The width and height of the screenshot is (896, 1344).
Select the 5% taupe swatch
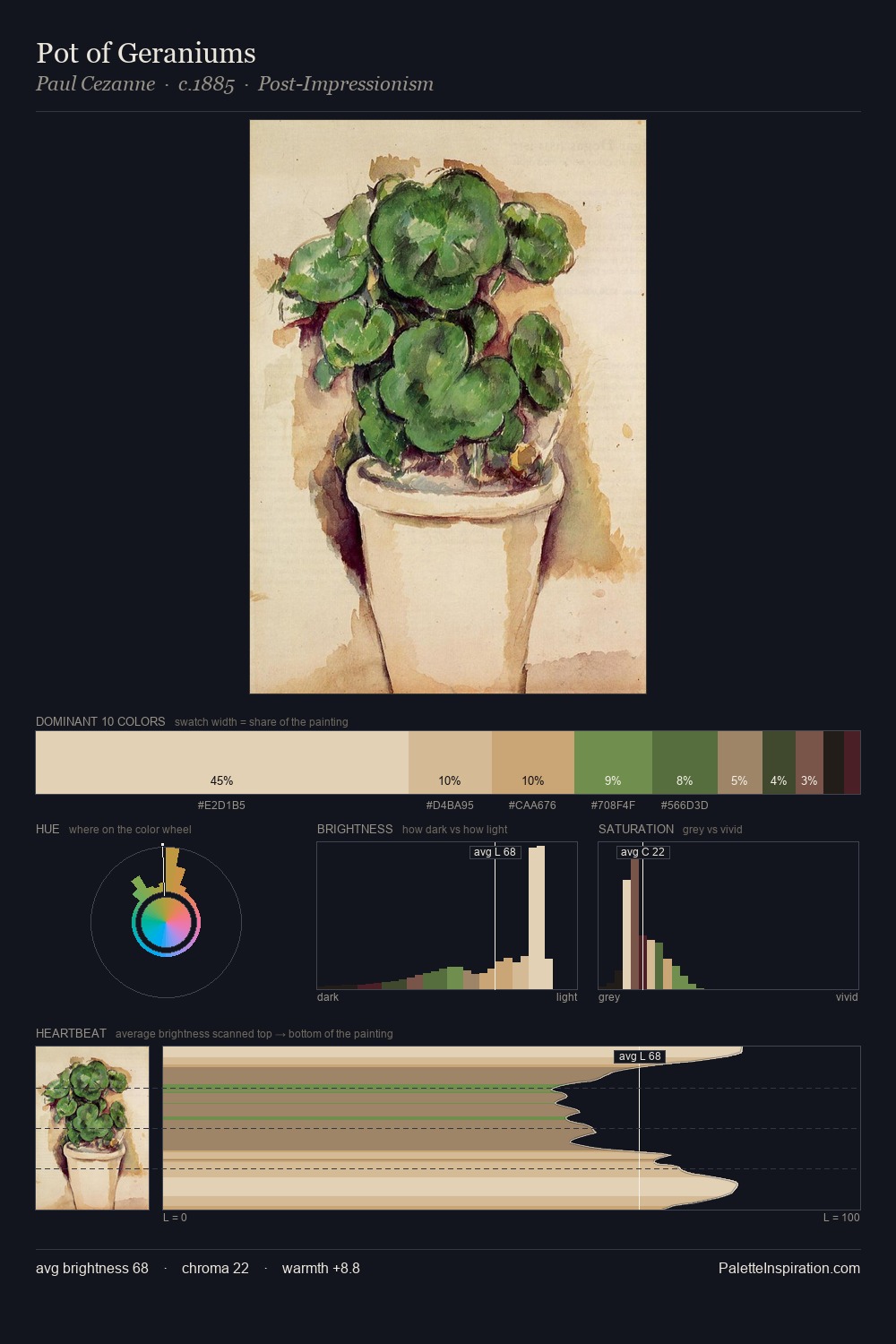click(x=740, y=762)
